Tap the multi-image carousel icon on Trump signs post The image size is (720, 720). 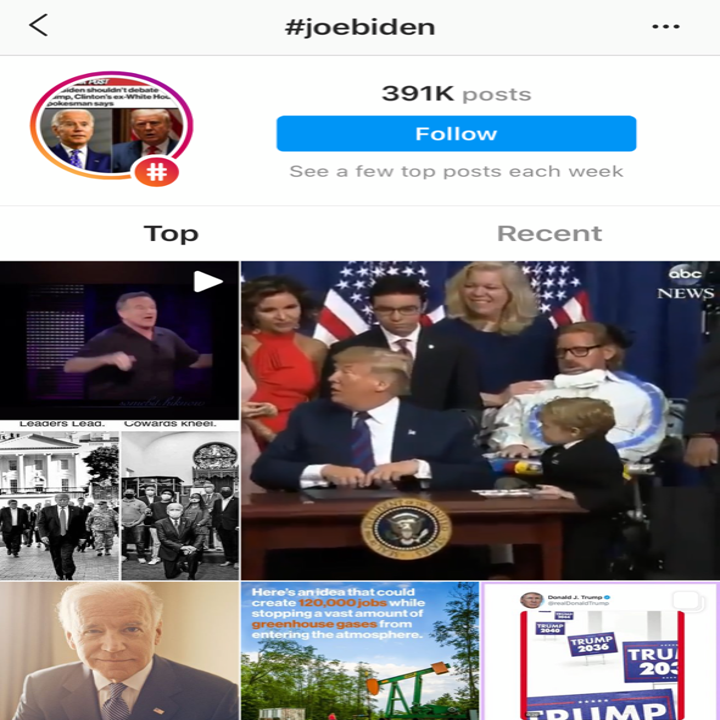point(686,600)
